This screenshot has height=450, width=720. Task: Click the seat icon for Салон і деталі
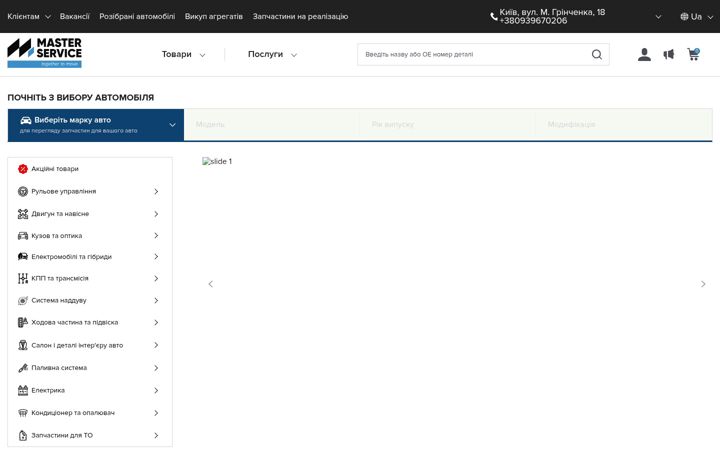(x=22, y=345)
